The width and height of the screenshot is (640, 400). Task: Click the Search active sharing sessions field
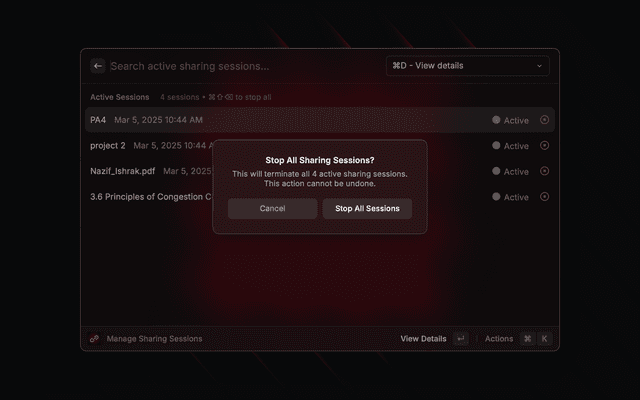pos(245,66)
